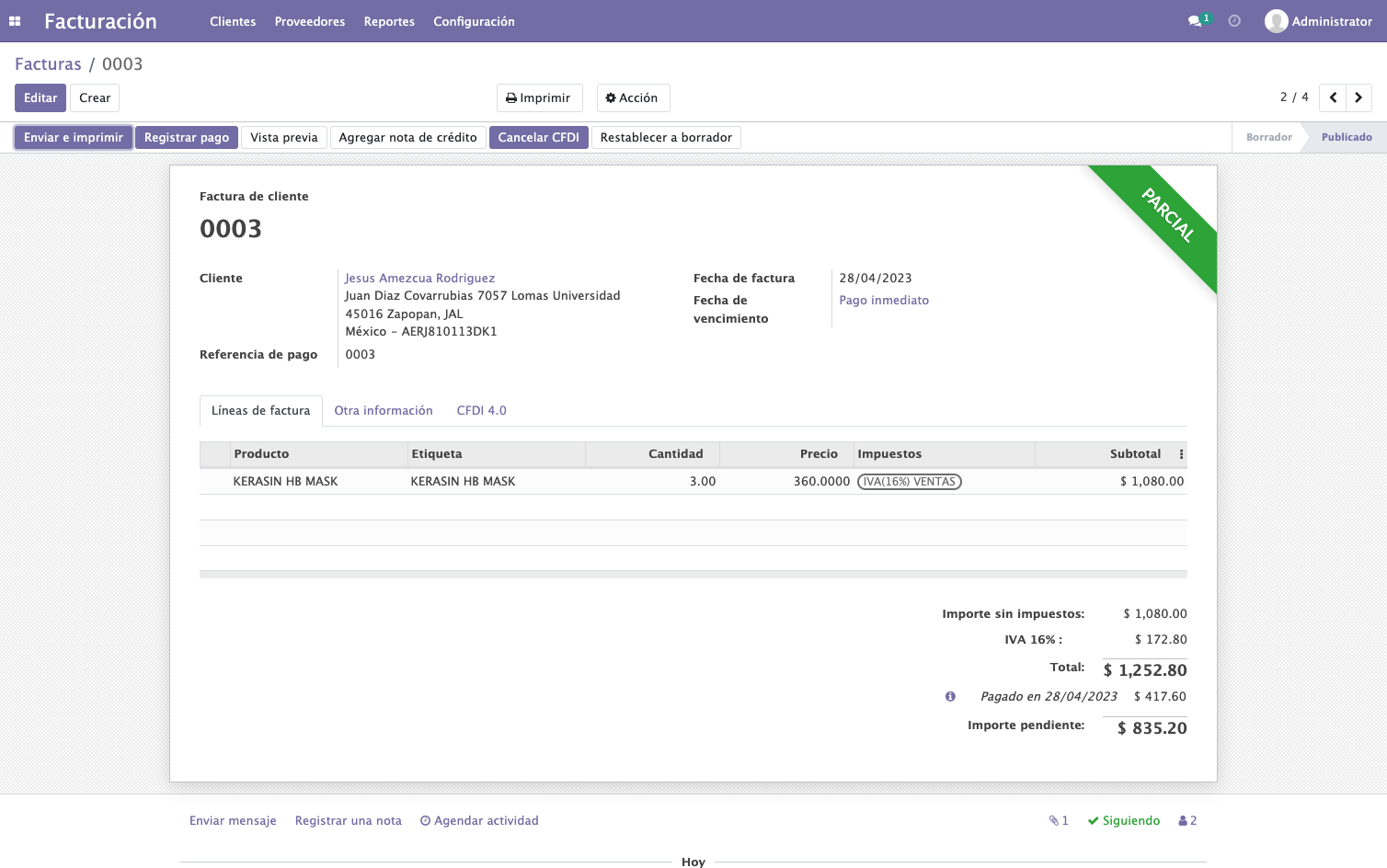The image size is (1387, 868).
Task: Go to the next invoice record
Action: [x=1358, y=97]
